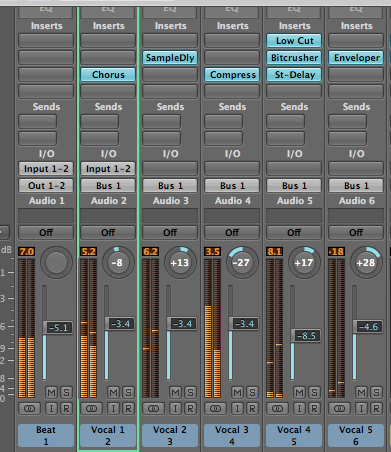Mute the Vocal 4 channel
Viewport: 391px width, 452px height.
[299, 392]
